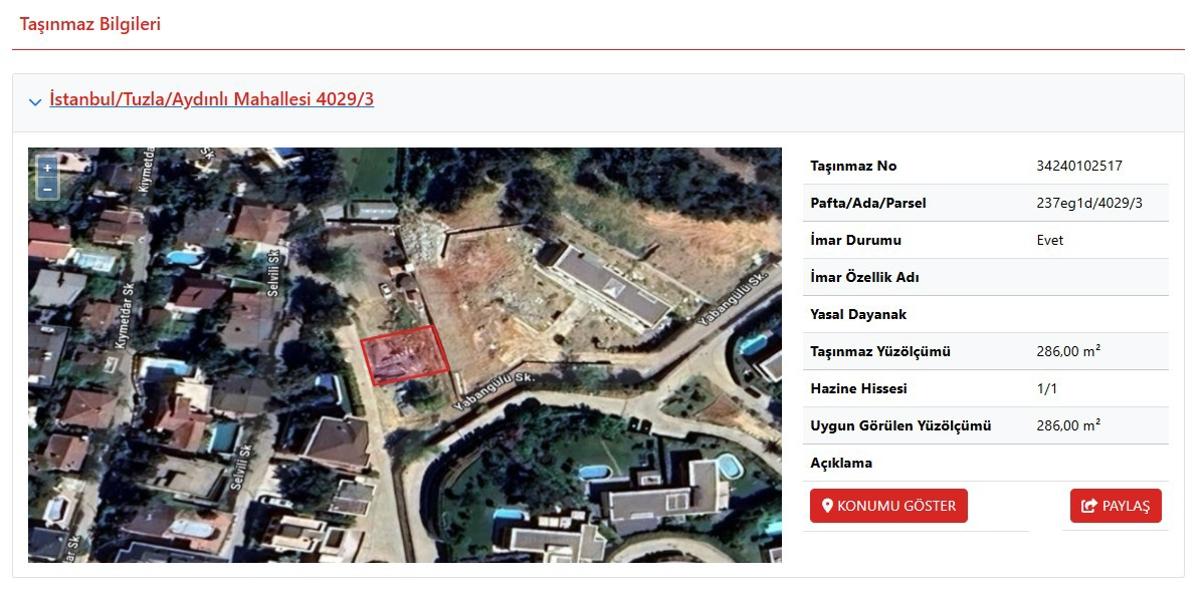
Task: Click the Uygun Görülen Yüzölçümü row label
Action: pos(900,426)
